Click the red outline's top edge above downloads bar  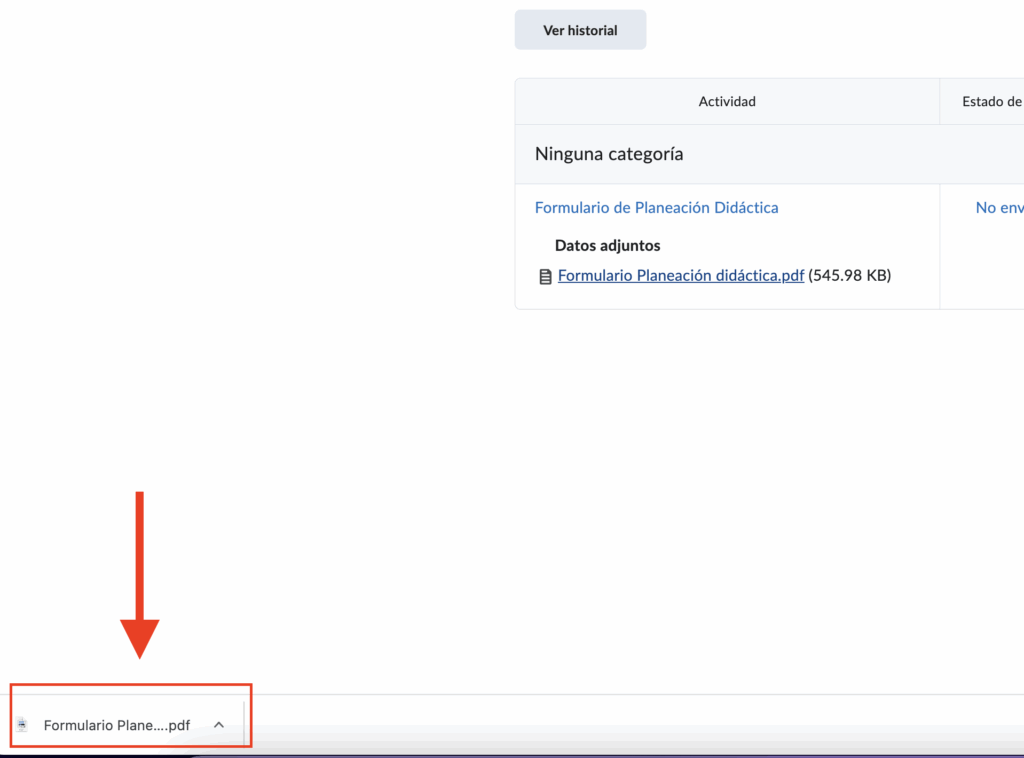pos(130,685)
